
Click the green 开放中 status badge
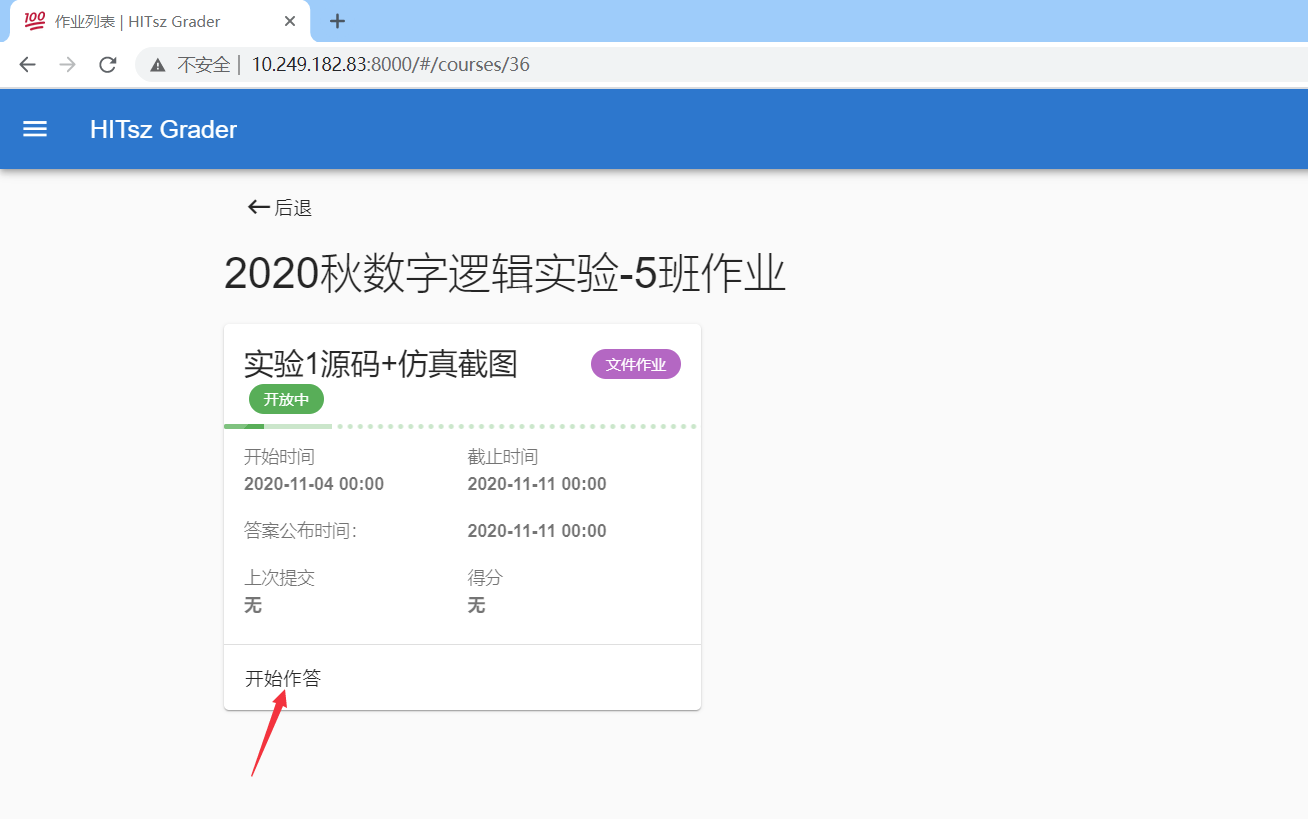286,400
